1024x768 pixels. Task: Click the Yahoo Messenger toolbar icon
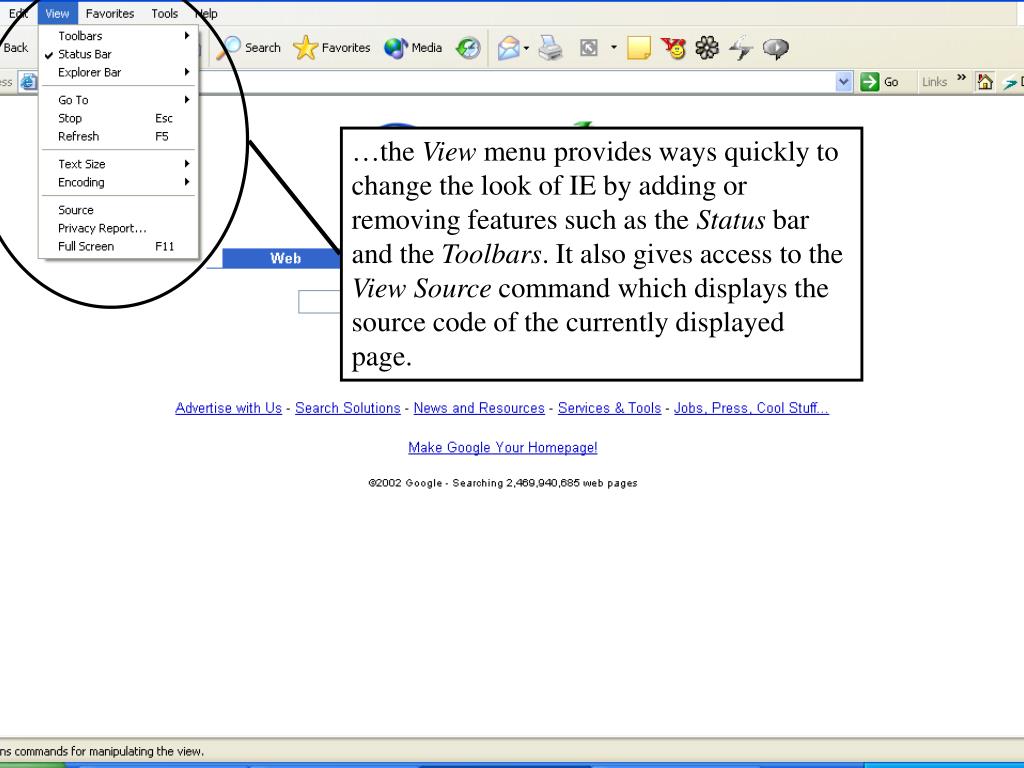[x=673, y=48]
